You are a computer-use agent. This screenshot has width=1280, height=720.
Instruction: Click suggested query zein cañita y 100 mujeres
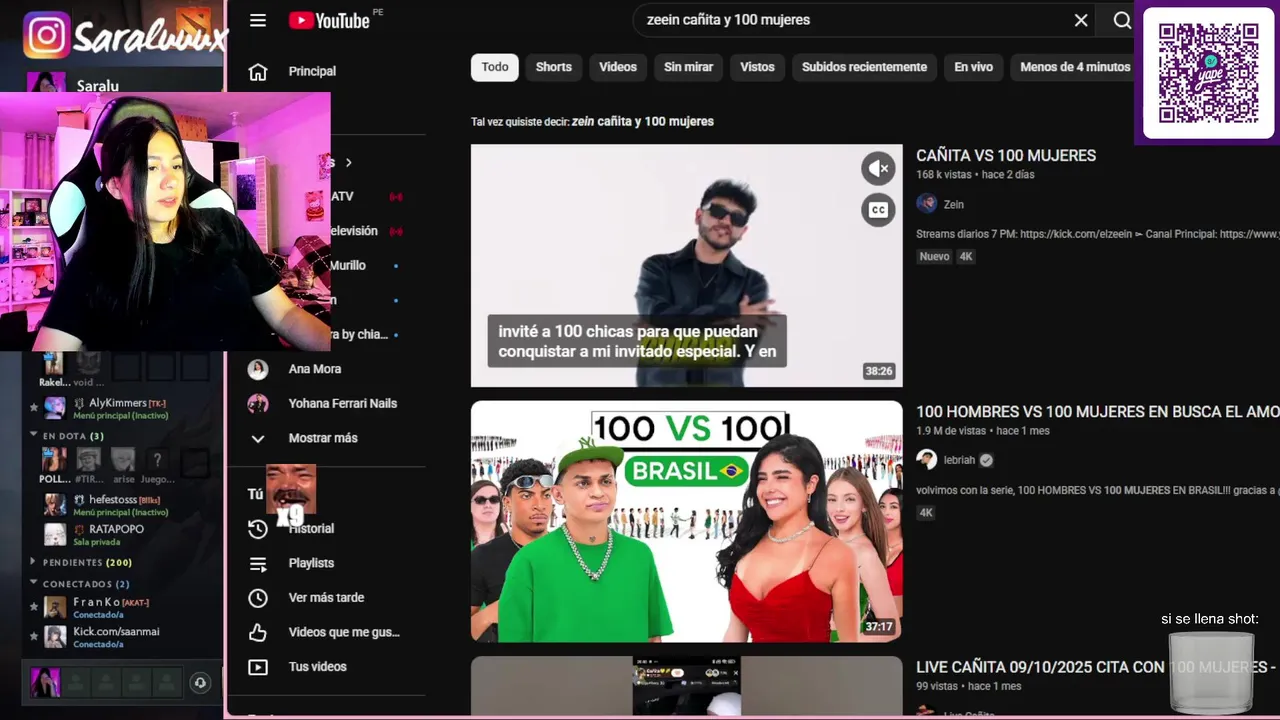[x=643, y=121]
